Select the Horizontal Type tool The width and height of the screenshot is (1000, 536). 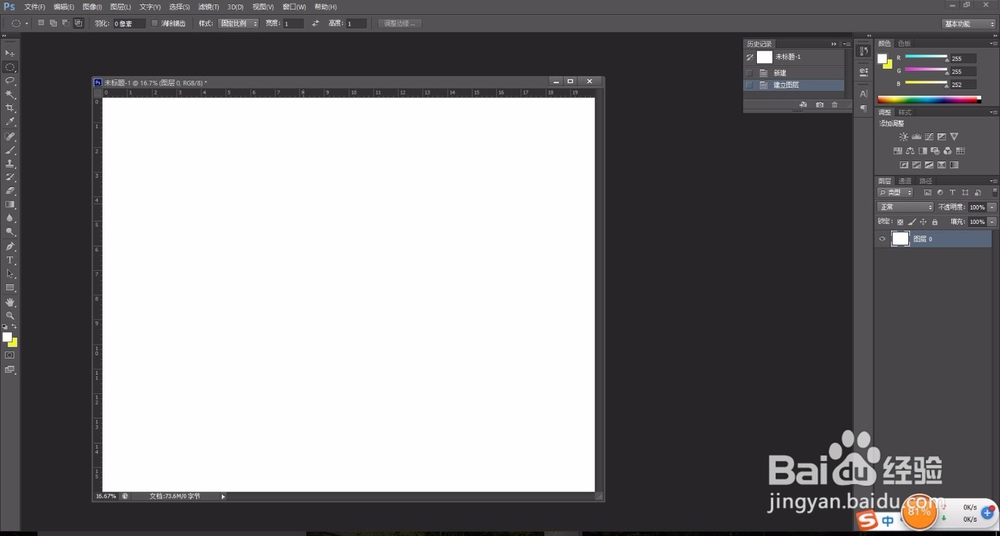point(10,260)
